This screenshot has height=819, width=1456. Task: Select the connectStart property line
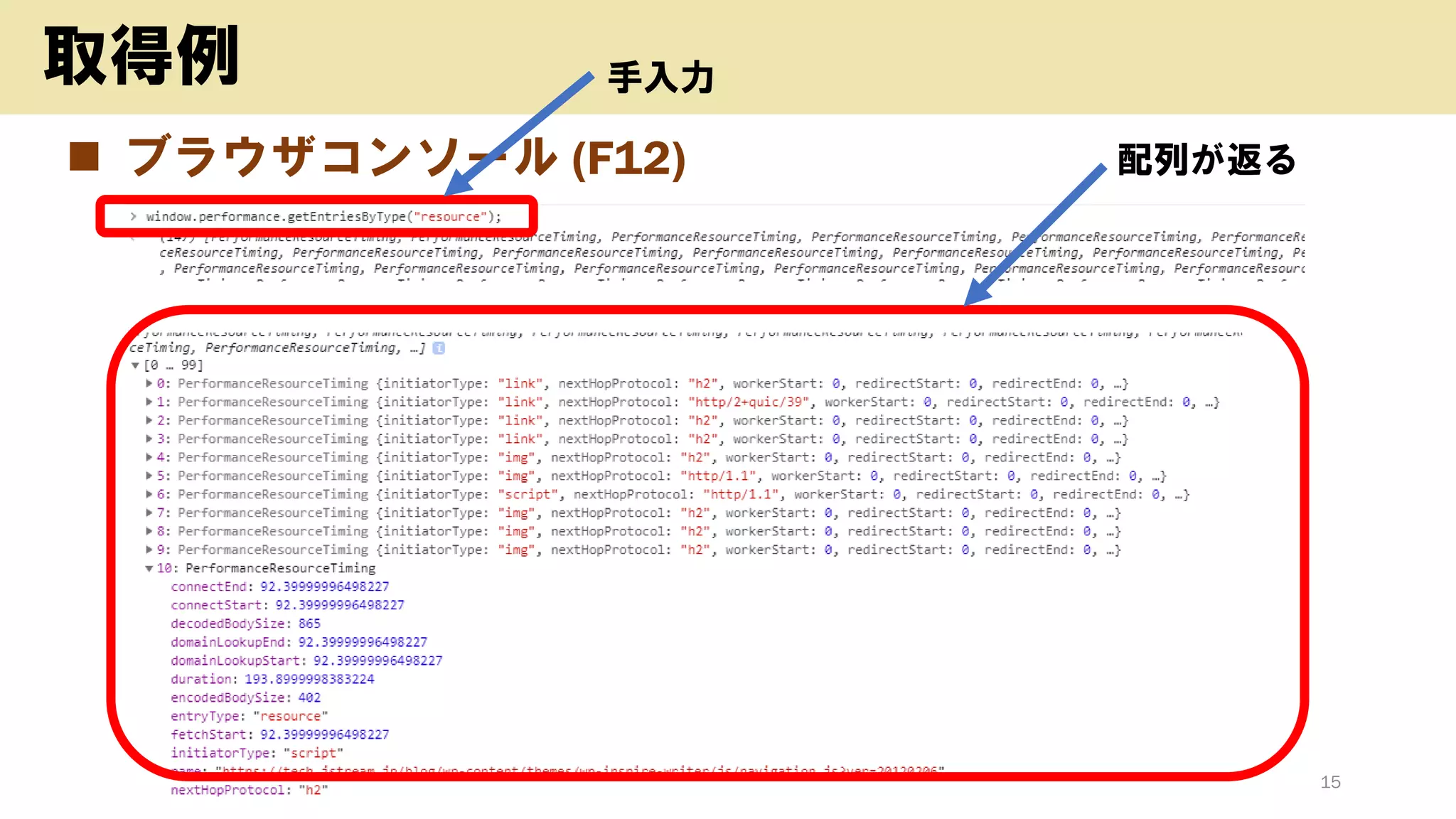tap(287, 605)
